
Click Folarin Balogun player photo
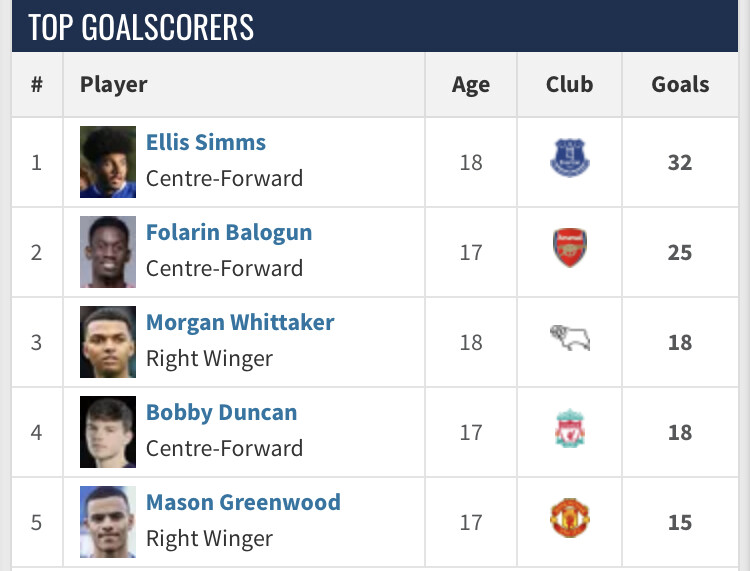coord(108,252)
